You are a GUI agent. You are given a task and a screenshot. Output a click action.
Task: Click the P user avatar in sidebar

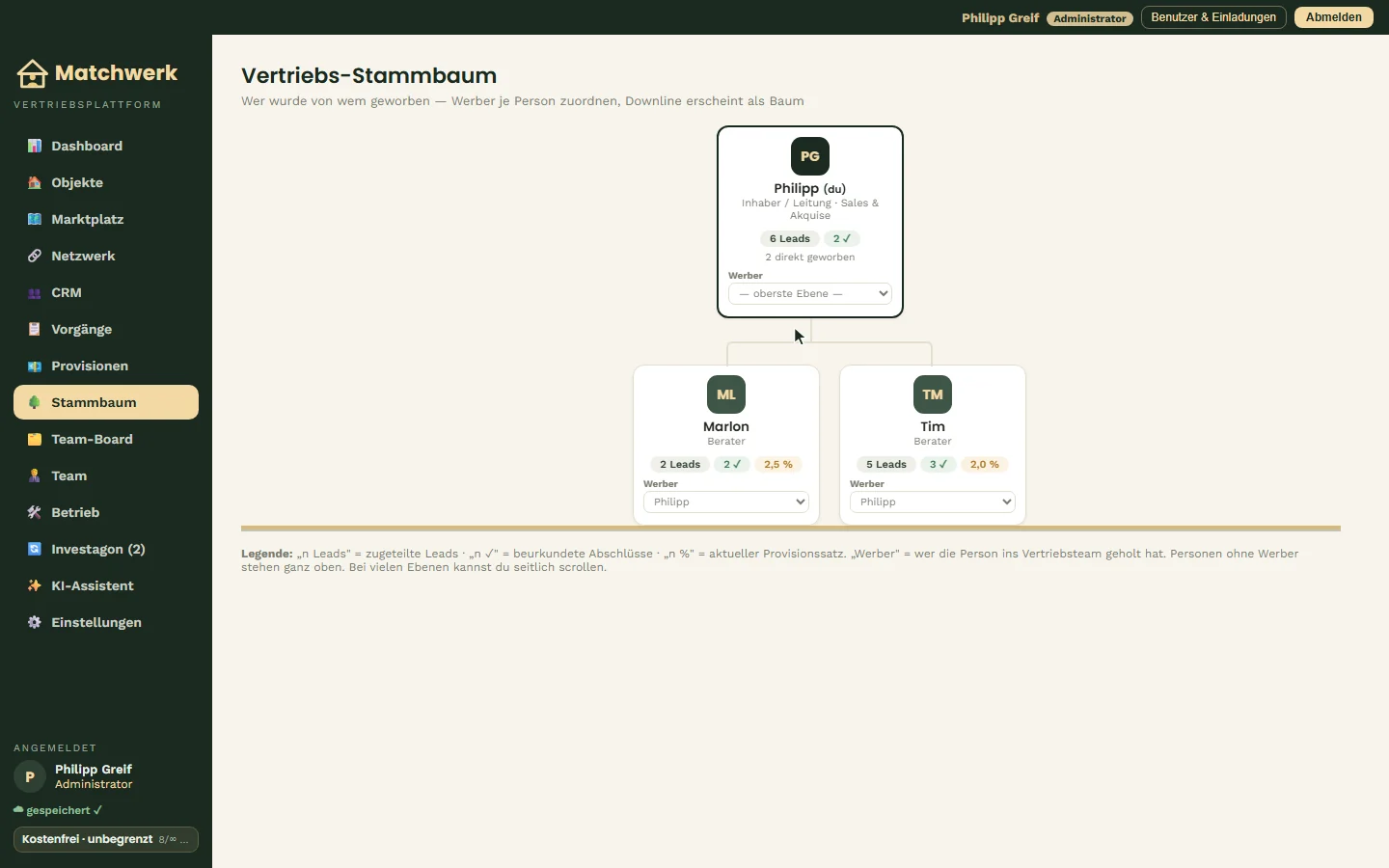pyautogui.click(x=30, y=776)
